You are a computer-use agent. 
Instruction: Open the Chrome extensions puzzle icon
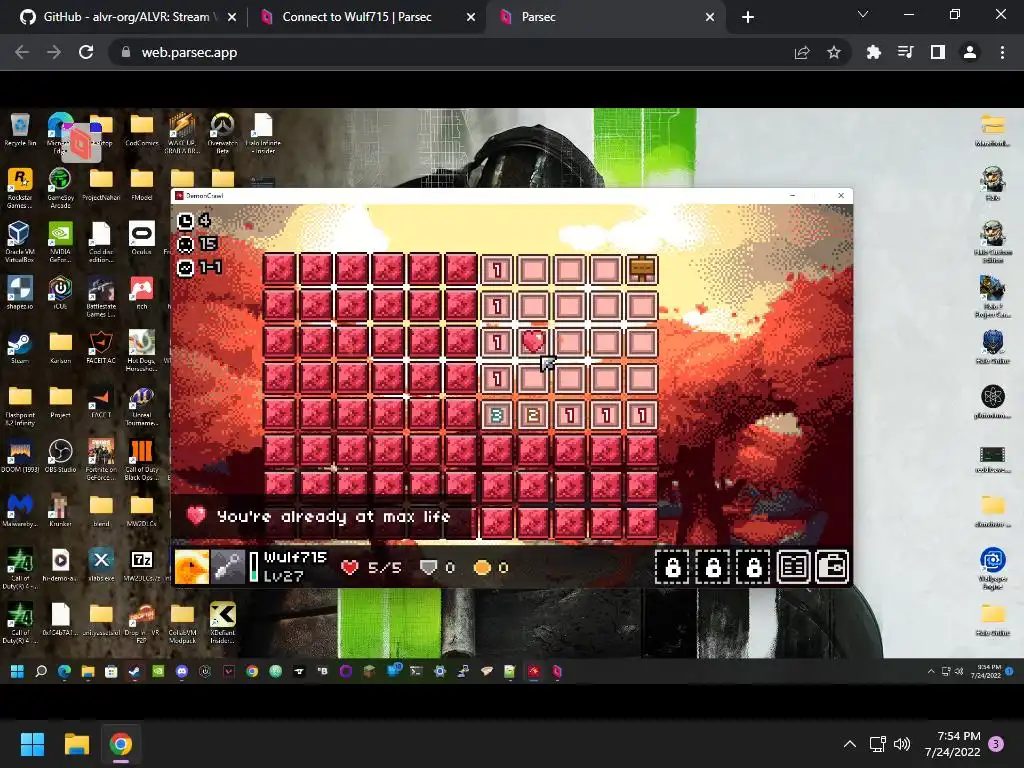873,52
